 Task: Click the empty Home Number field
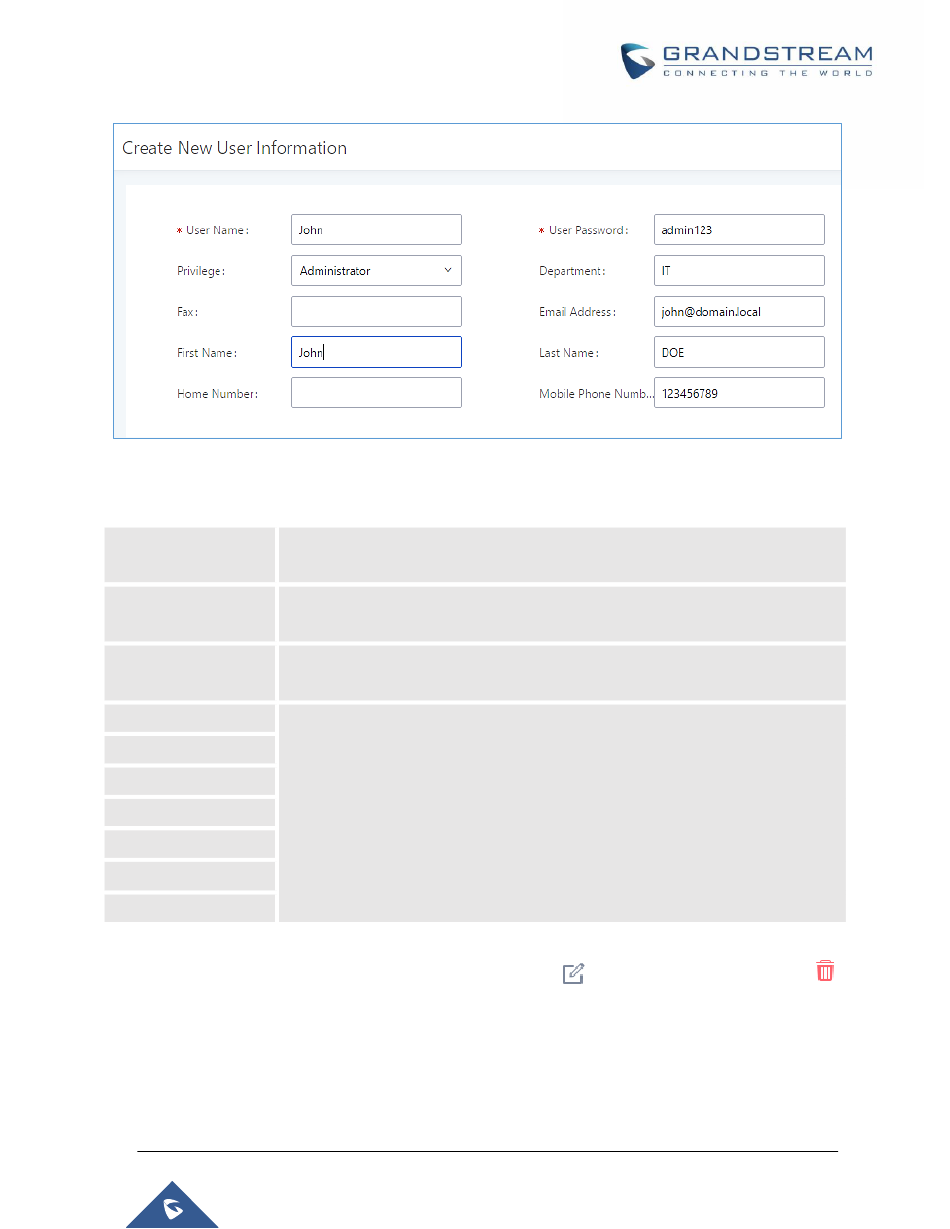point(376,393)
